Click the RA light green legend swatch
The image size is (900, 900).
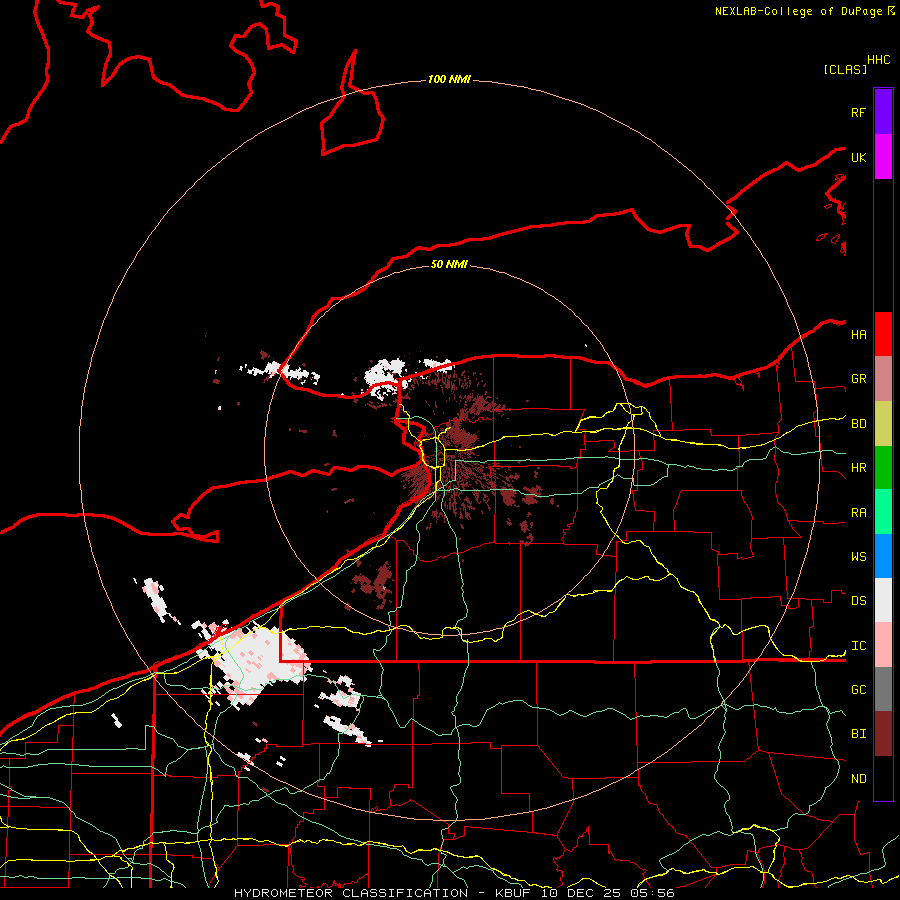coord(883,512)
